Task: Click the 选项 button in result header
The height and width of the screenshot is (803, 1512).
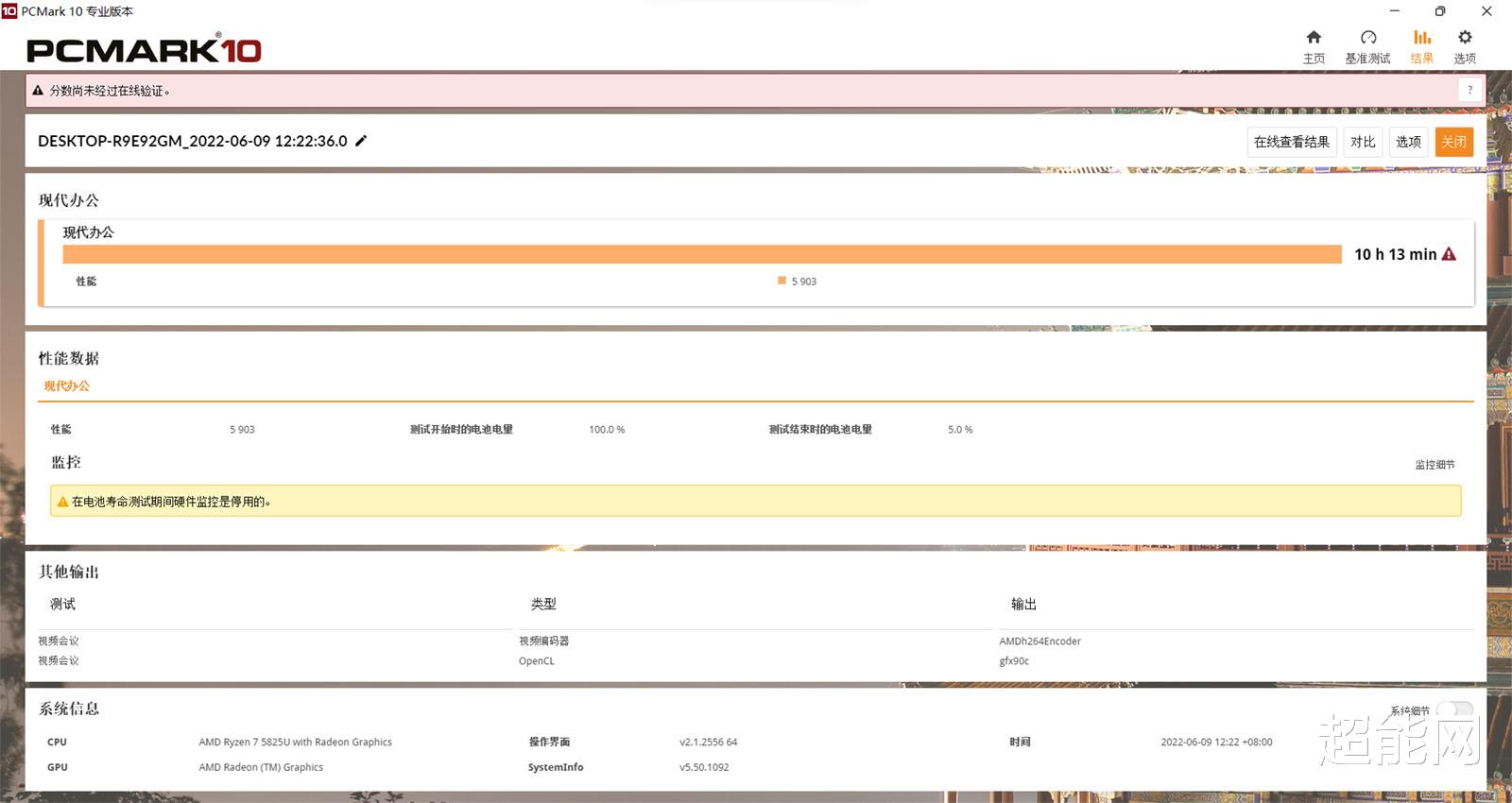Action: (1408, 142)
